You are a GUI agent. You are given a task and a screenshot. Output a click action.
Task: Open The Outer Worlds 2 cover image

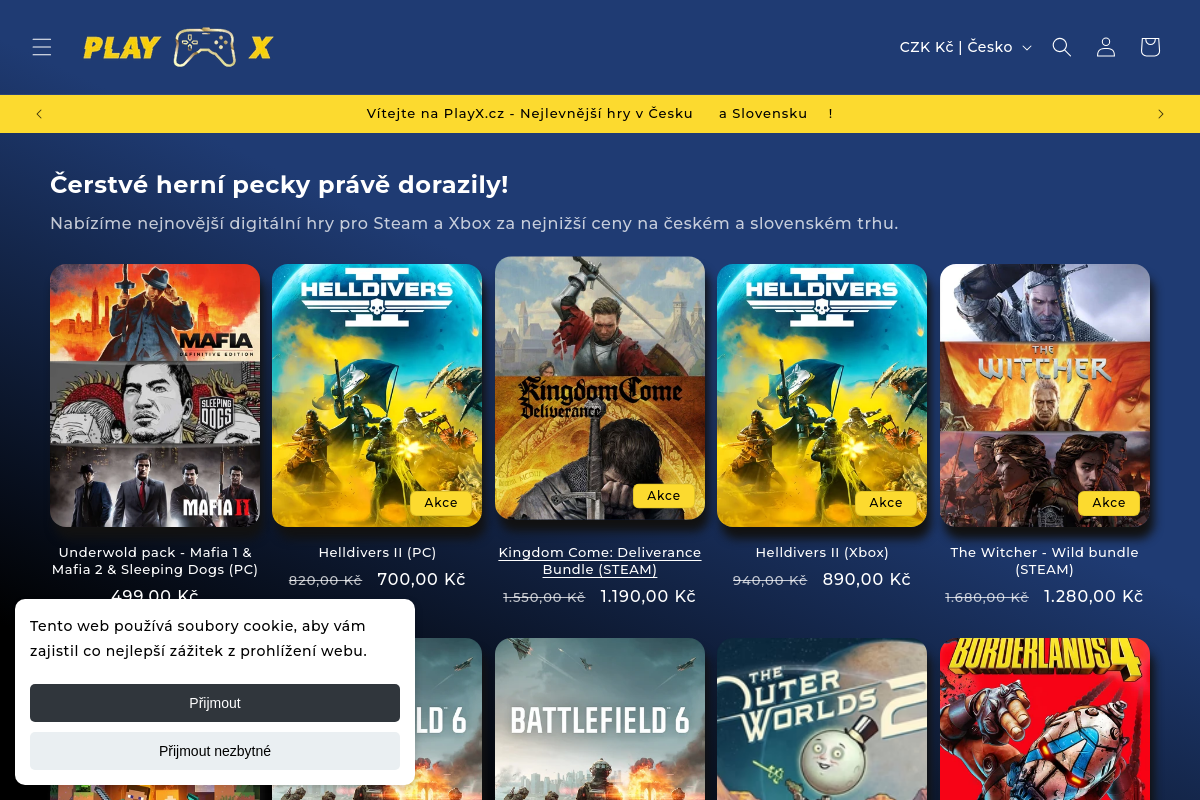822,719
